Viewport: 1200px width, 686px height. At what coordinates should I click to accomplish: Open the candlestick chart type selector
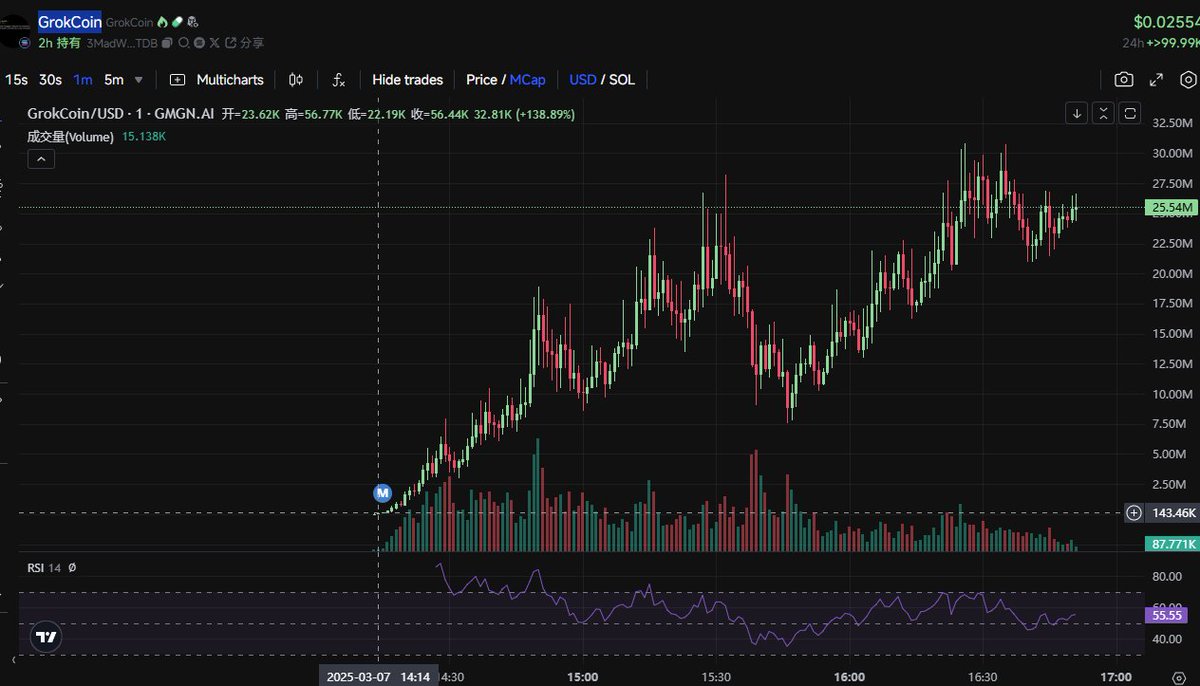(x=296, y=80)
